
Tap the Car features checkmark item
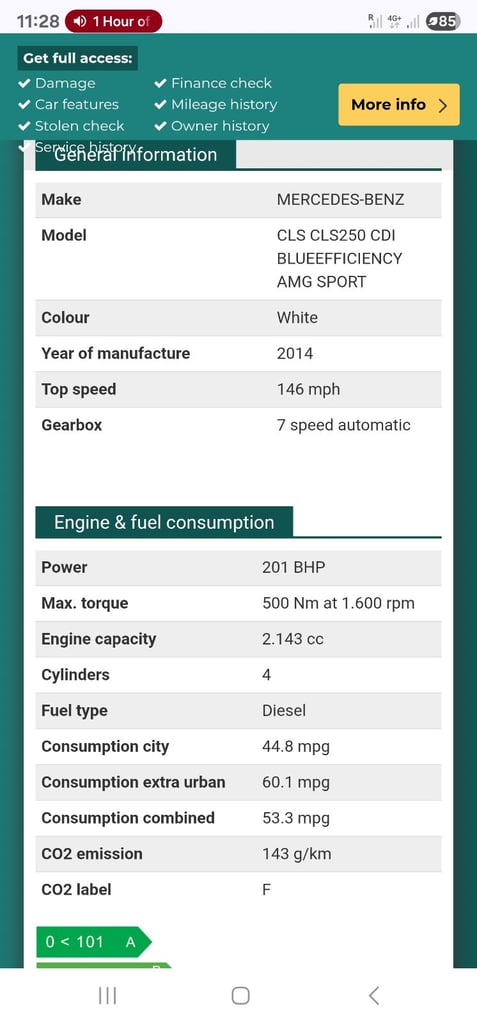click(x=69, y=104)
